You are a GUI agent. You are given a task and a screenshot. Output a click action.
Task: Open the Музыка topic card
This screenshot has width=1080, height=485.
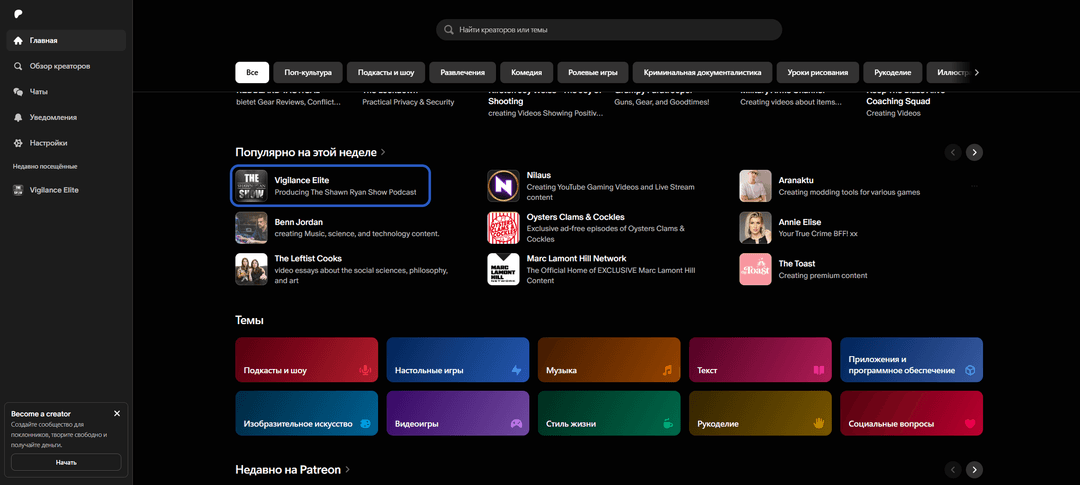pyautogui.click(x=609, y=360)
